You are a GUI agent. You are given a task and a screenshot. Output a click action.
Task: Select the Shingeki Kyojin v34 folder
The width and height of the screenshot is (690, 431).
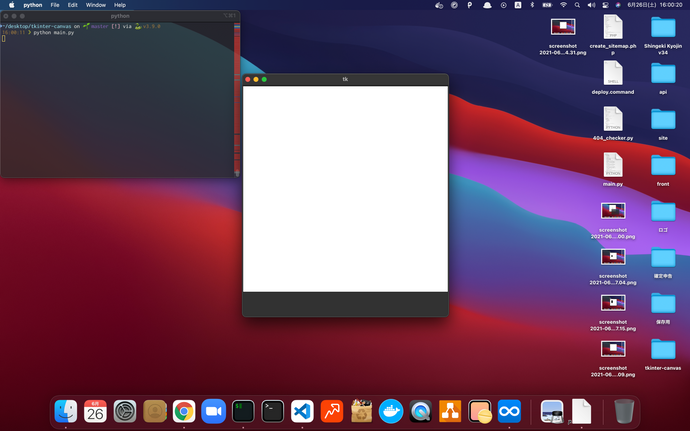click(663, 34)
